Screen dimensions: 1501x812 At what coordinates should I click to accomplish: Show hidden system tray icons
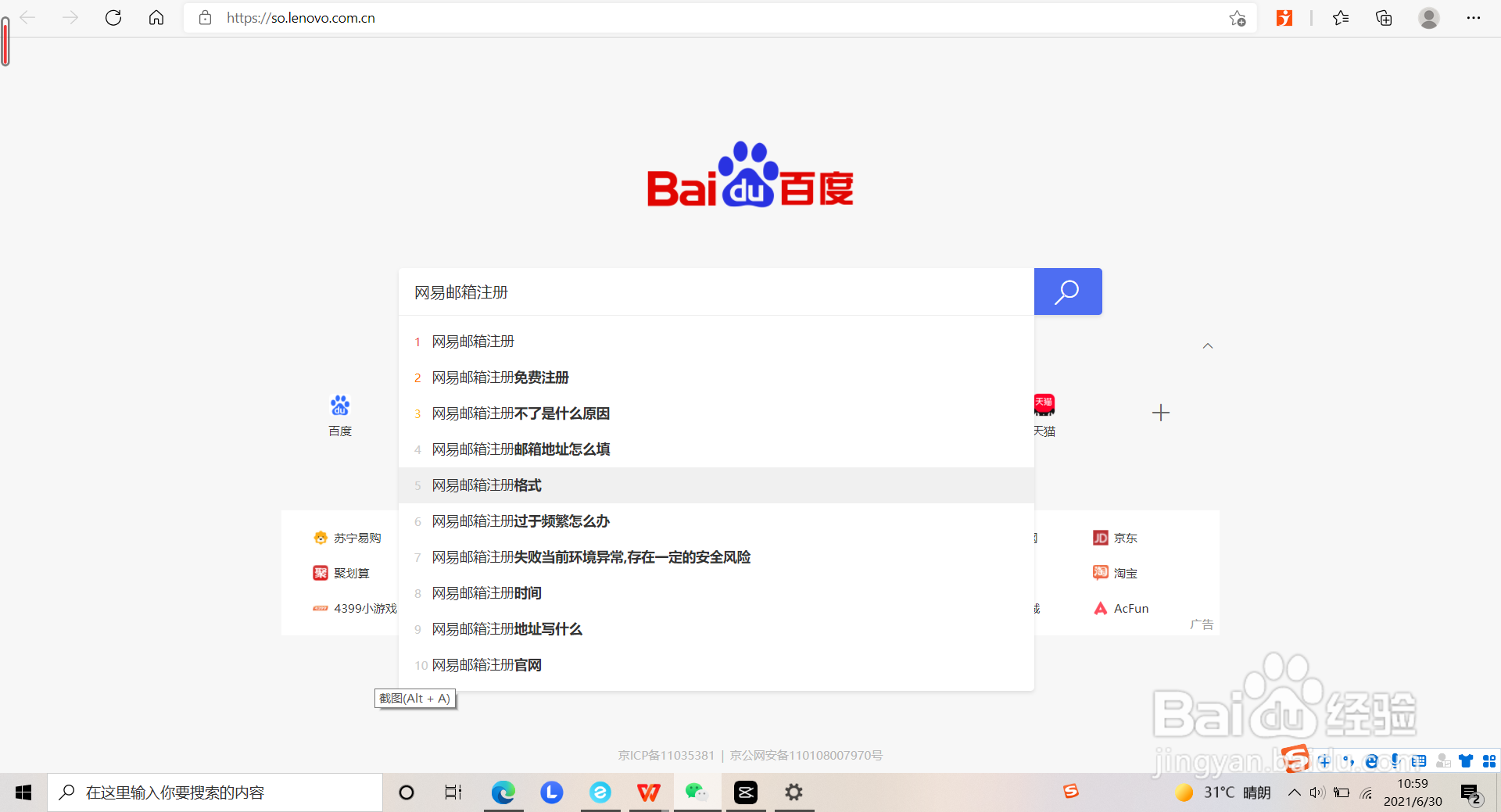point(1294,792)
